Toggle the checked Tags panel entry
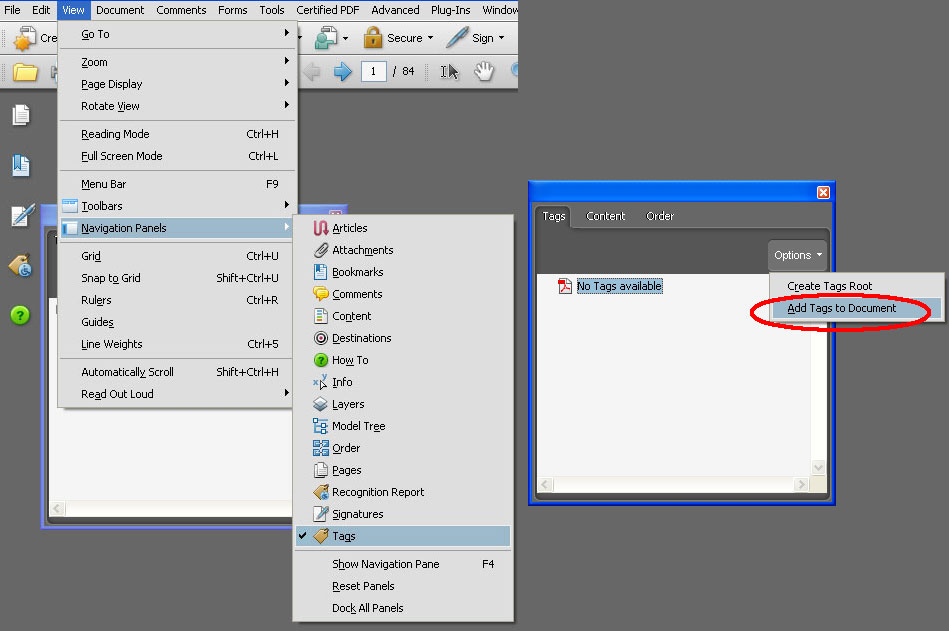 (x=402, y=536)
